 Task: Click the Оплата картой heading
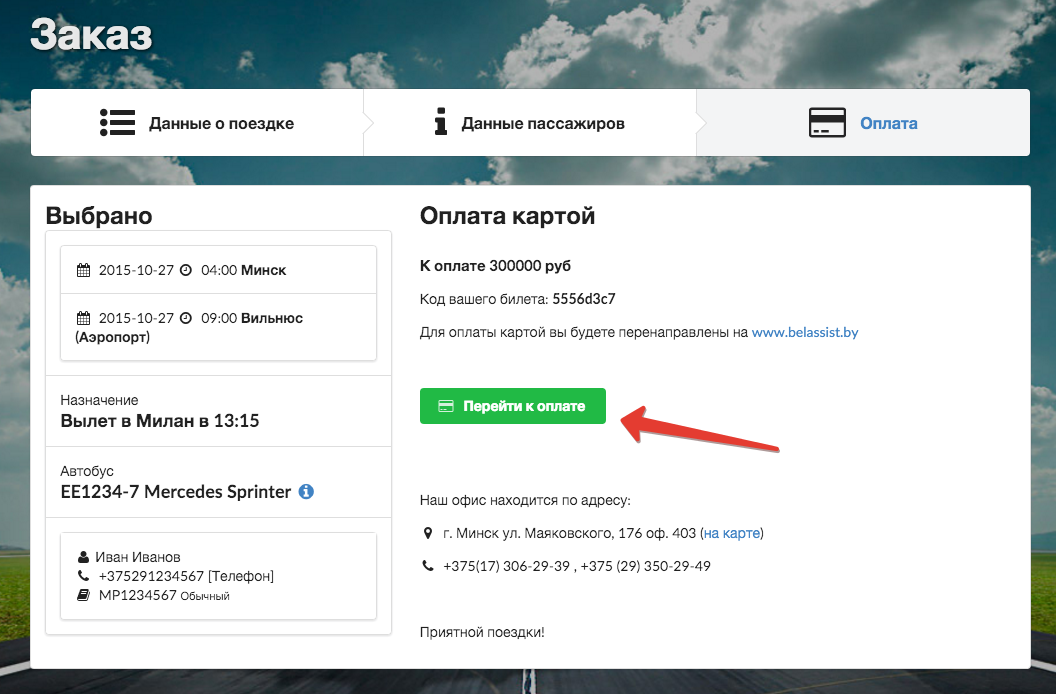(507, 216)
